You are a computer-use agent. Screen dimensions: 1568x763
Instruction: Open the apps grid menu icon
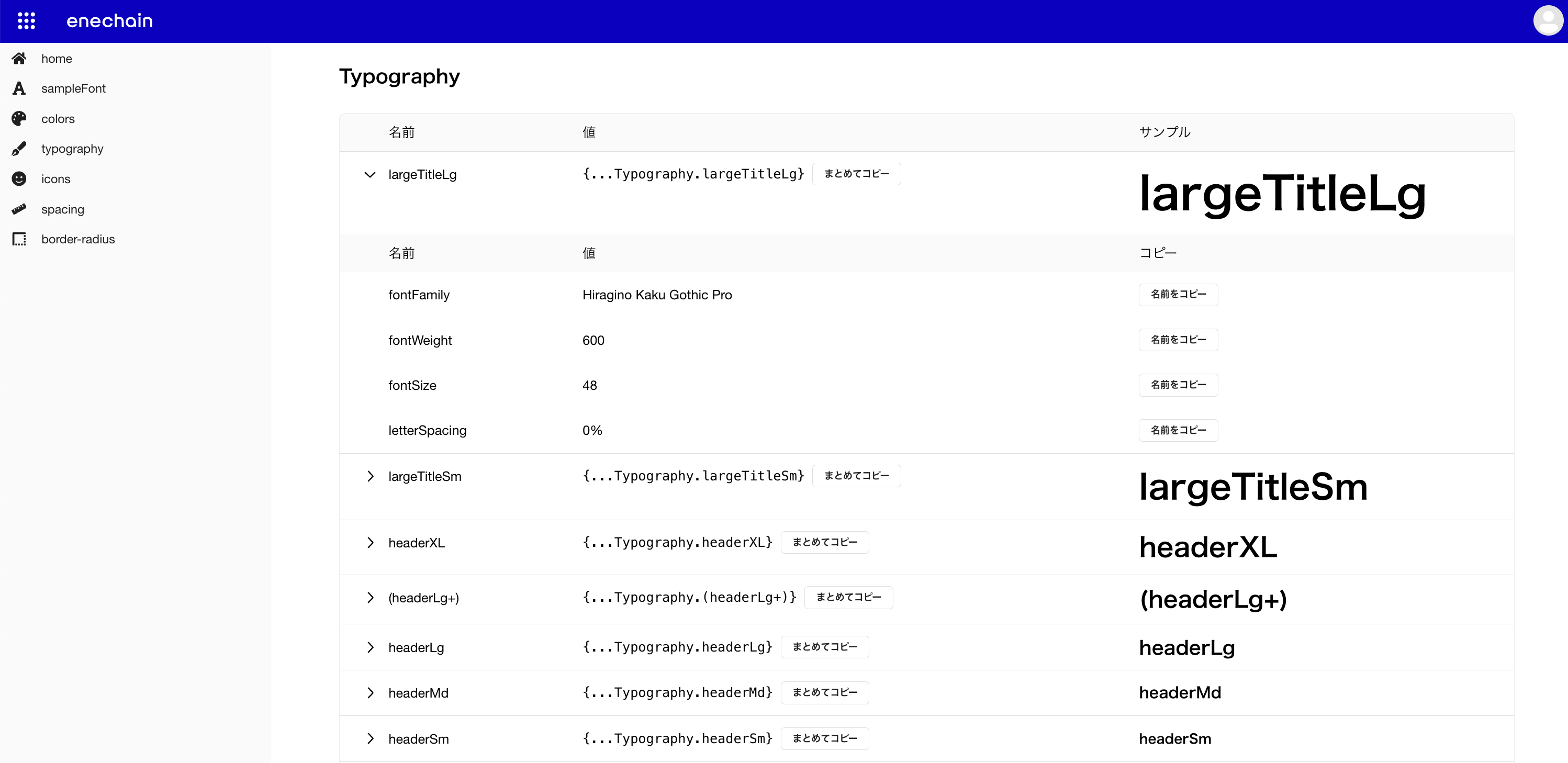tap(26, 21)
